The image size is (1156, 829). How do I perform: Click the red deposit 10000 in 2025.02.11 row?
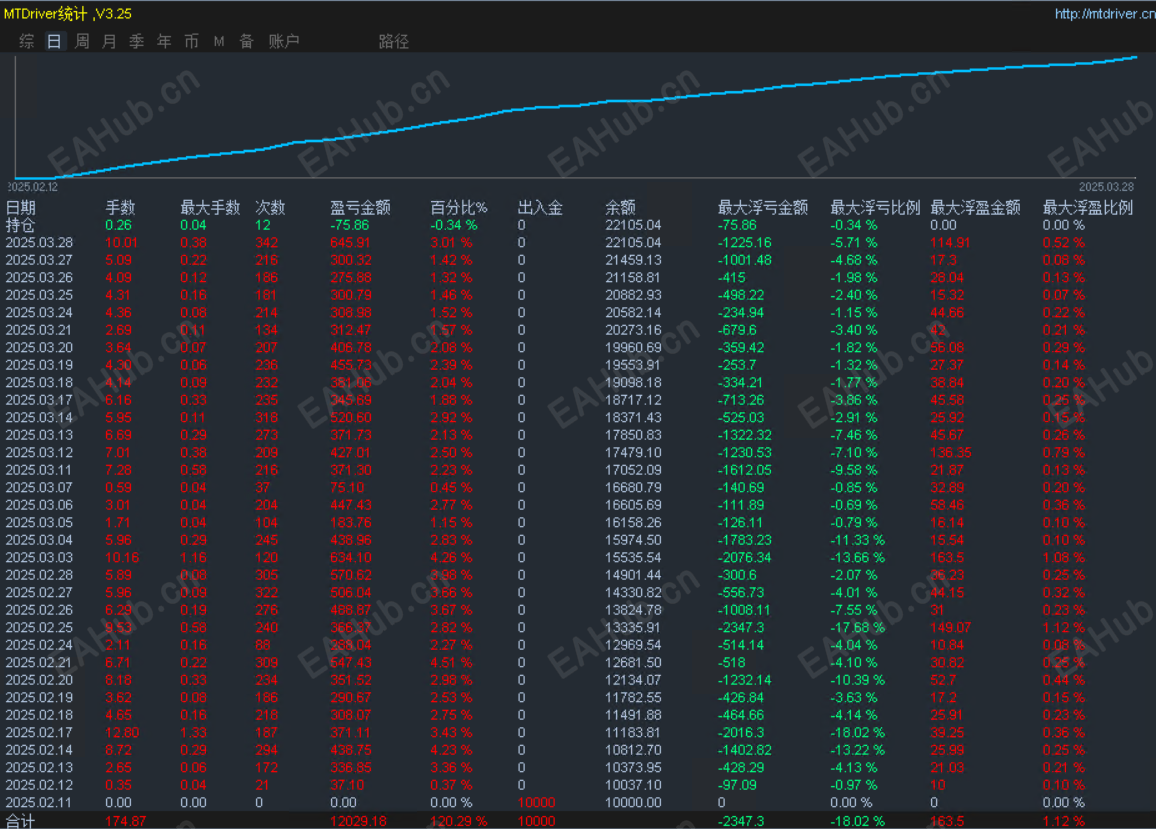click(536, 802)
